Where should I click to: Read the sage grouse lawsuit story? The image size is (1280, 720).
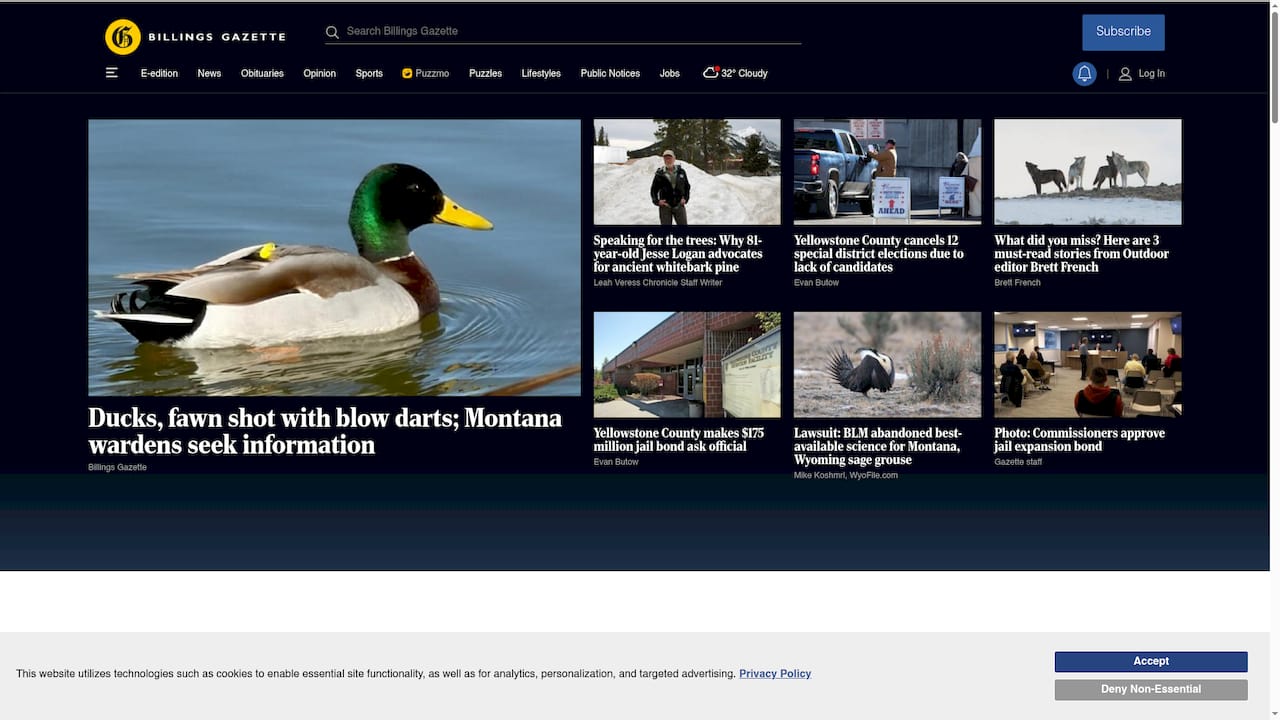876,446
